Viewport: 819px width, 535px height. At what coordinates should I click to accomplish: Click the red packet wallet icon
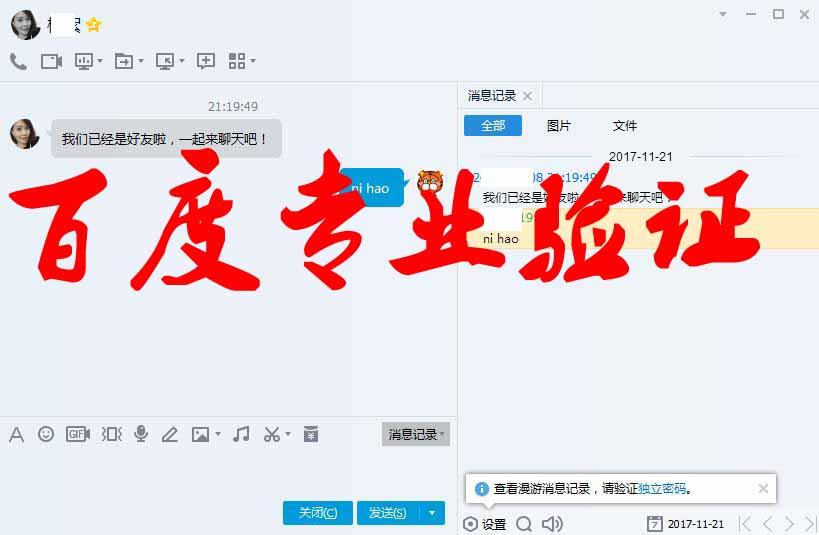tap(311, 434)
